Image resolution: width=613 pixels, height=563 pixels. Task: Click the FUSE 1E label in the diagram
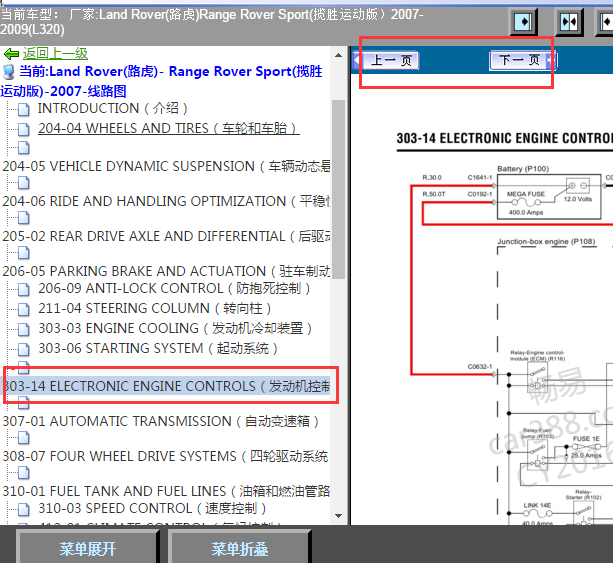586,439
